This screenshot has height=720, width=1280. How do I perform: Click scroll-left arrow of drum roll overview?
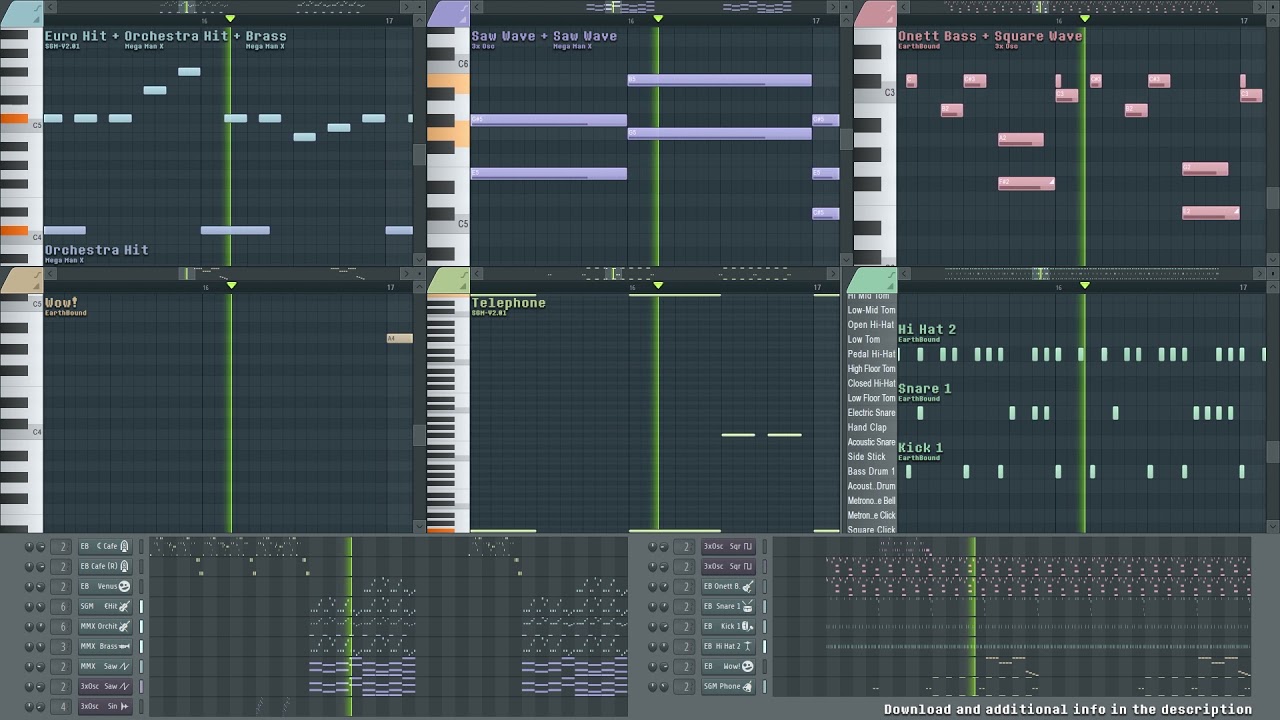pyautogui.click(x=903, y=273)
